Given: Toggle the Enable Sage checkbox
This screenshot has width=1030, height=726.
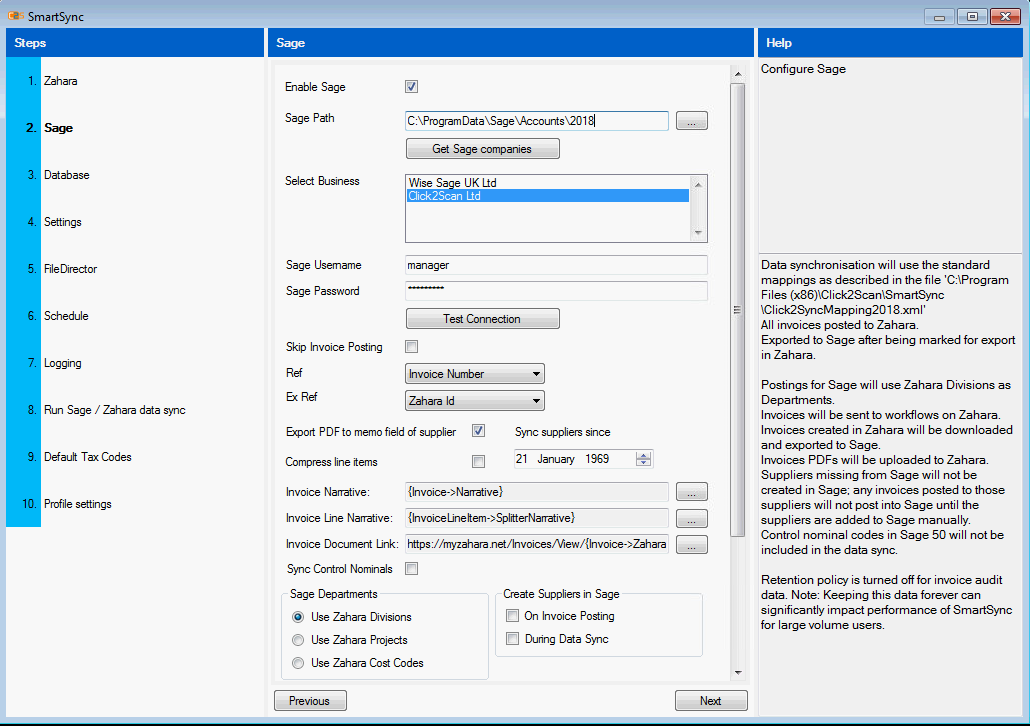Looking at the screenshot, I should pos(412,87).
